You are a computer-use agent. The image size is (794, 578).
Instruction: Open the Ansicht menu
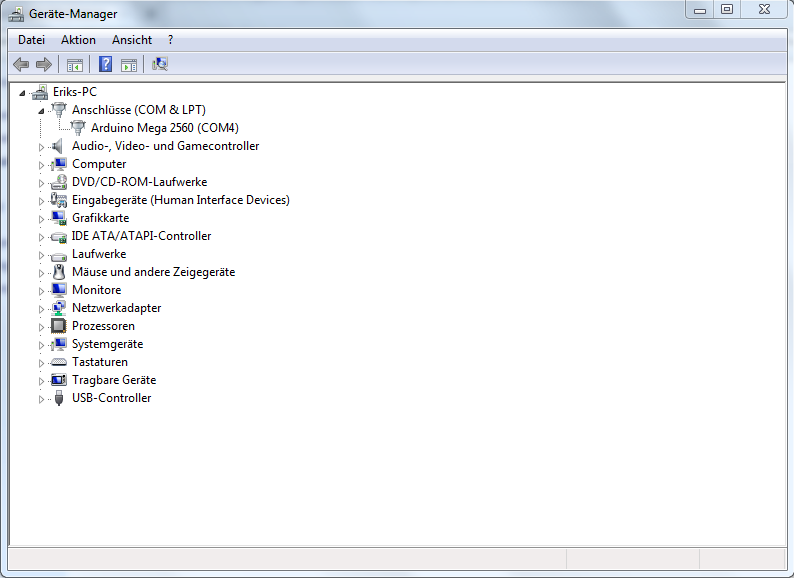(132, 40)
